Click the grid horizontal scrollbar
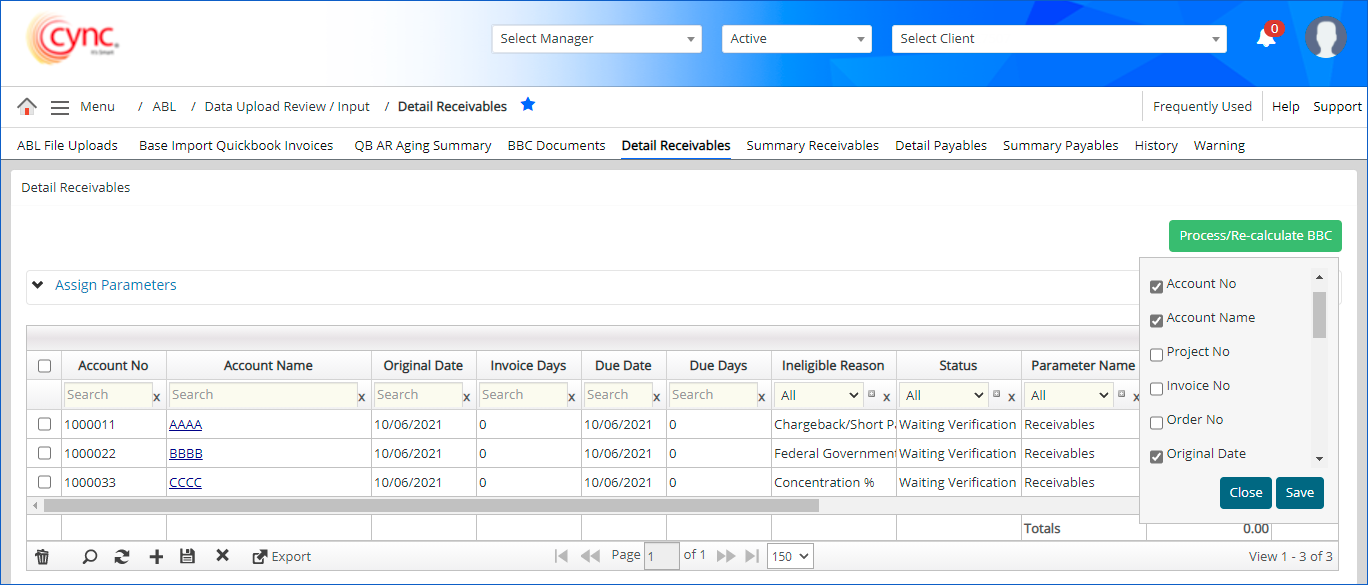The width and height of the screenshot is (1368, 585). (x=430, y=506)
